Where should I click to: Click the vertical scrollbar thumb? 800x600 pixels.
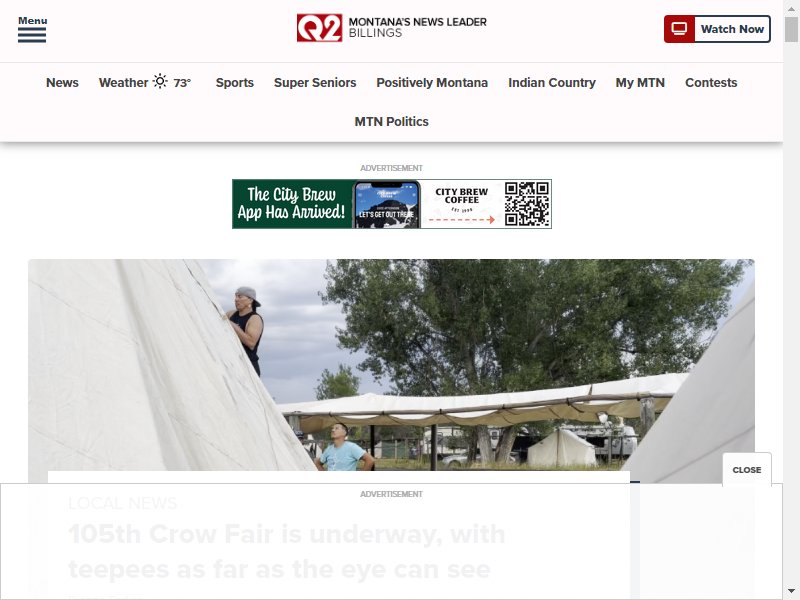pos(791,30)
